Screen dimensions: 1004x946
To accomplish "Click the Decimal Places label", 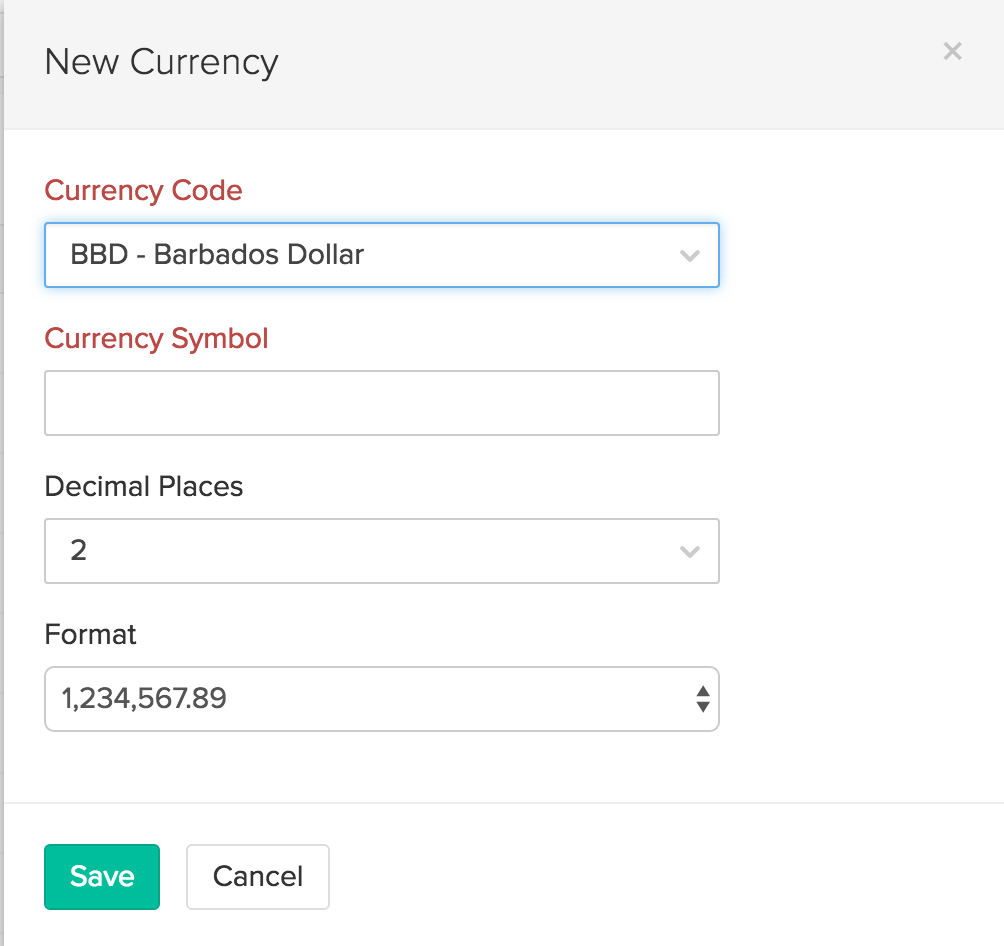I will 143,486.
